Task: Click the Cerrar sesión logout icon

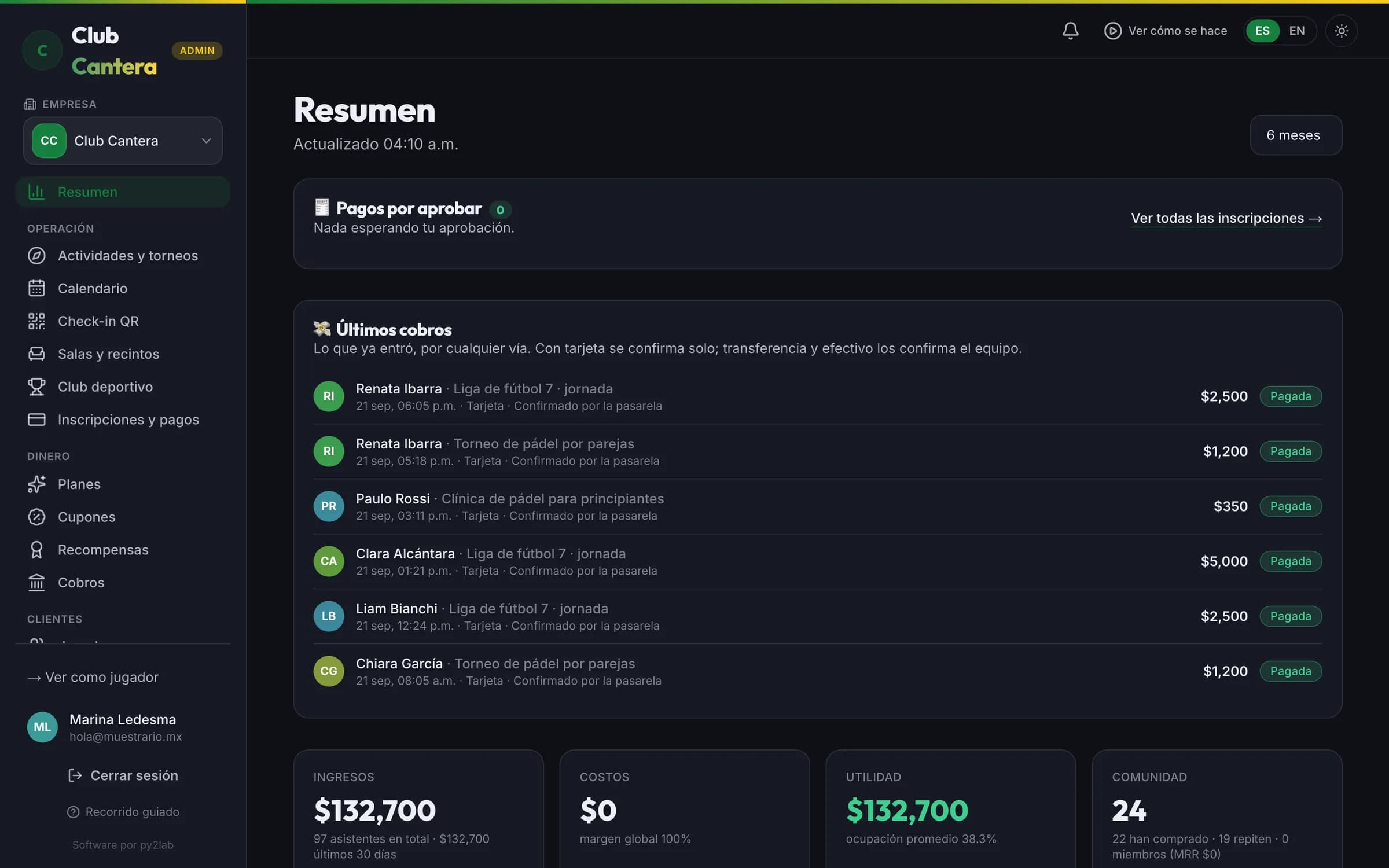Action: click(75, 775)
